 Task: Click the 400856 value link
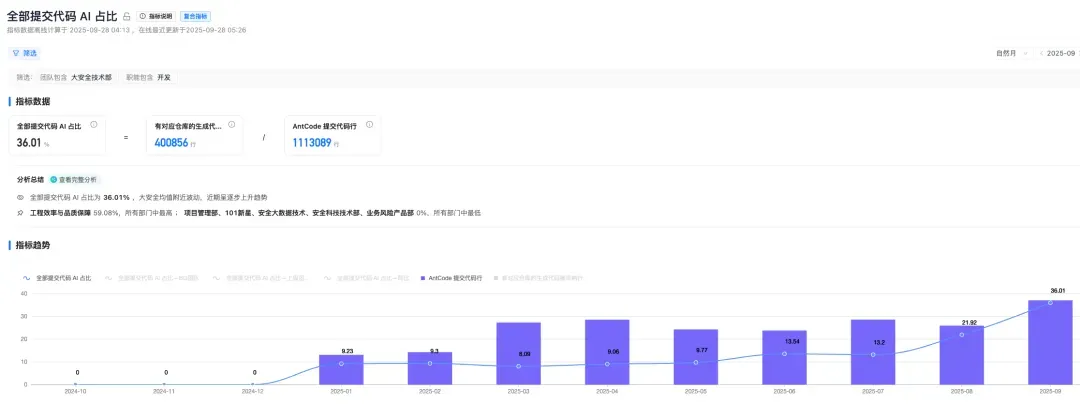[172, 142]
